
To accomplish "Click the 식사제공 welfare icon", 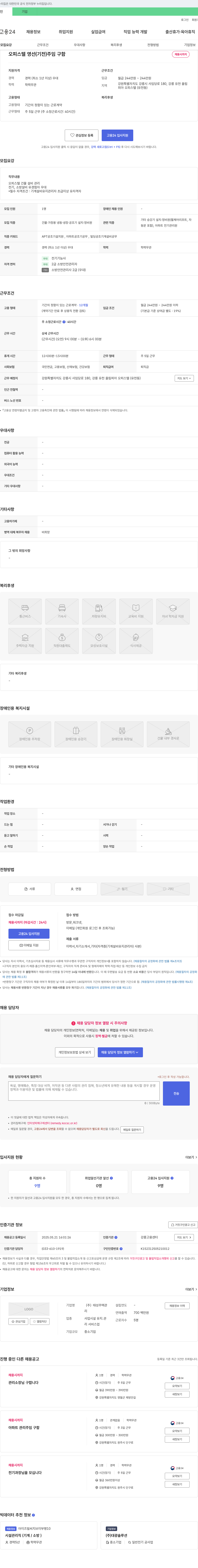I will tap(136, 641).
